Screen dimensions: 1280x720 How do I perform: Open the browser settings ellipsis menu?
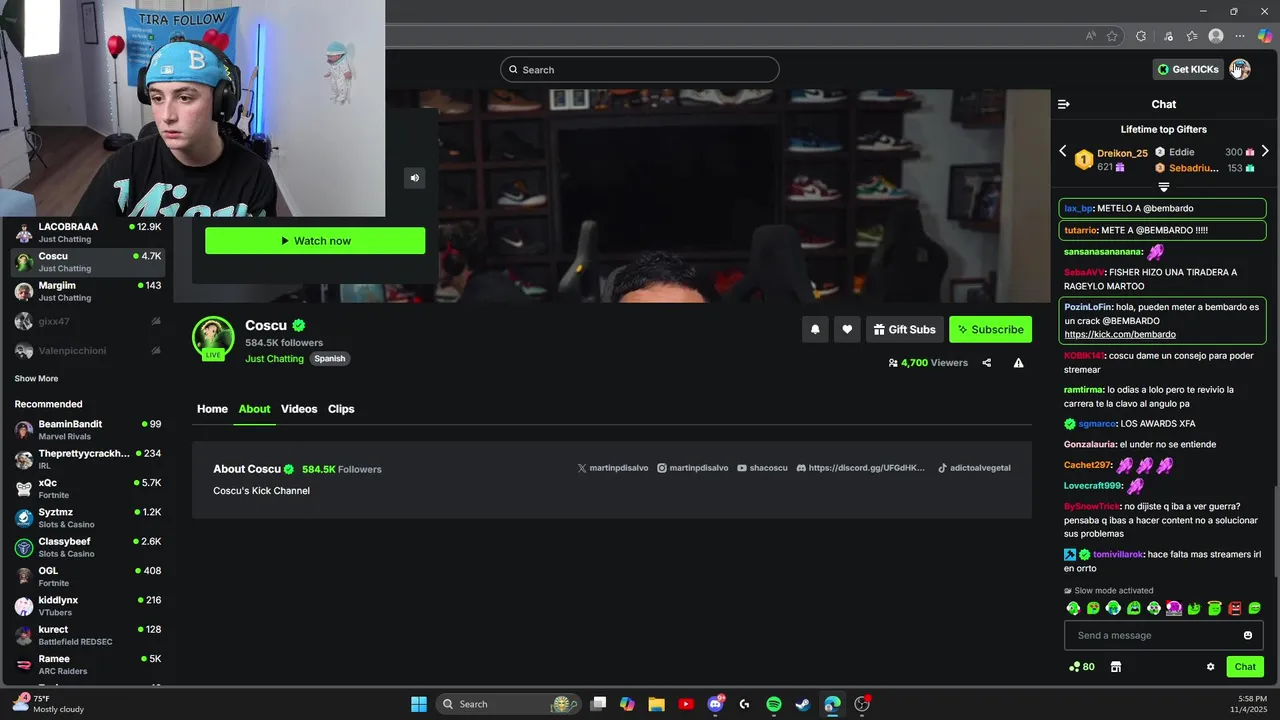[x=1240, y=36]
